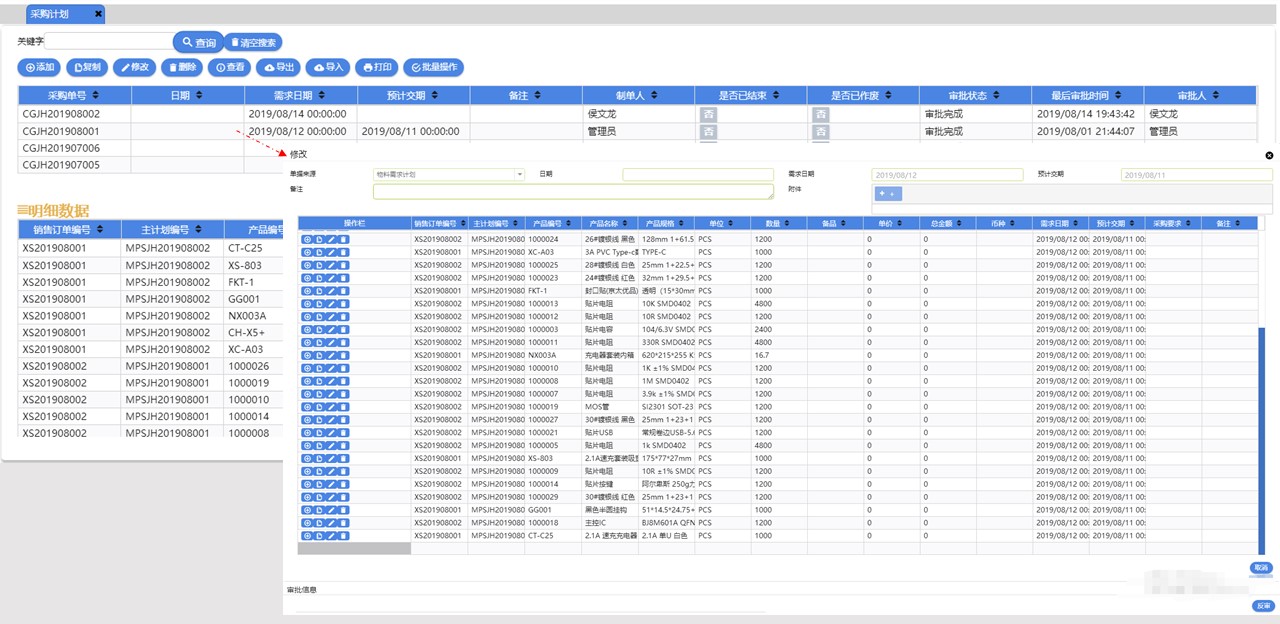Click the 添加 add button
The height and width of the screenshot is (624, 1280).
tap(40, 67)
